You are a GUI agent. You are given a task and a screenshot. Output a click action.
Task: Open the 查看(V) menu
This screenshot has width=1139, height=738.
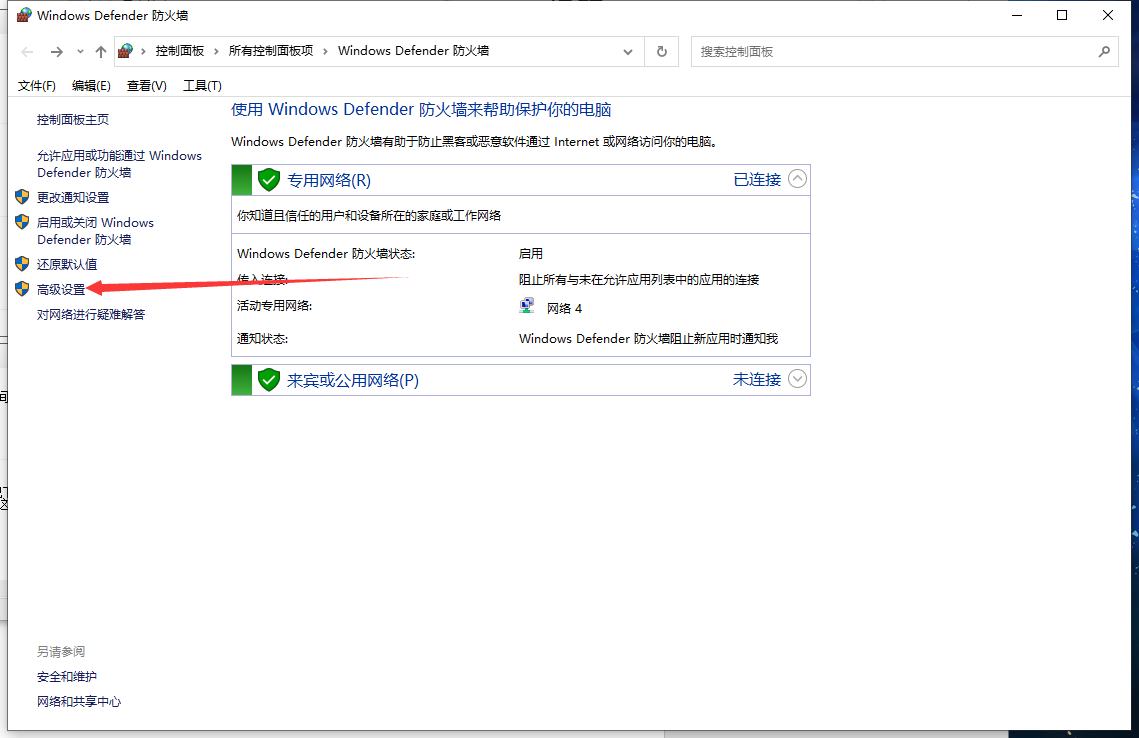click(x=146, y=85)
